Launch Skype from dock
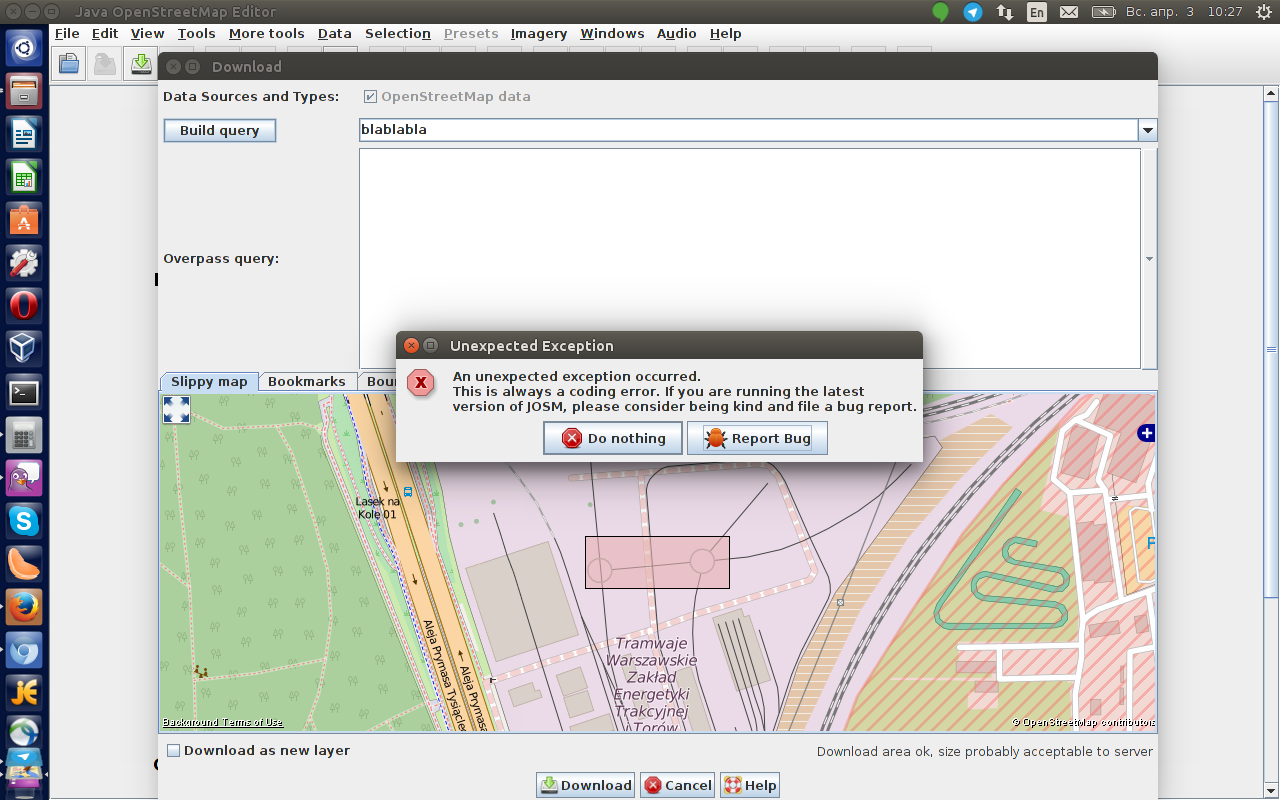This screenshot has height=800, width=1280. (x=24, y=520)
